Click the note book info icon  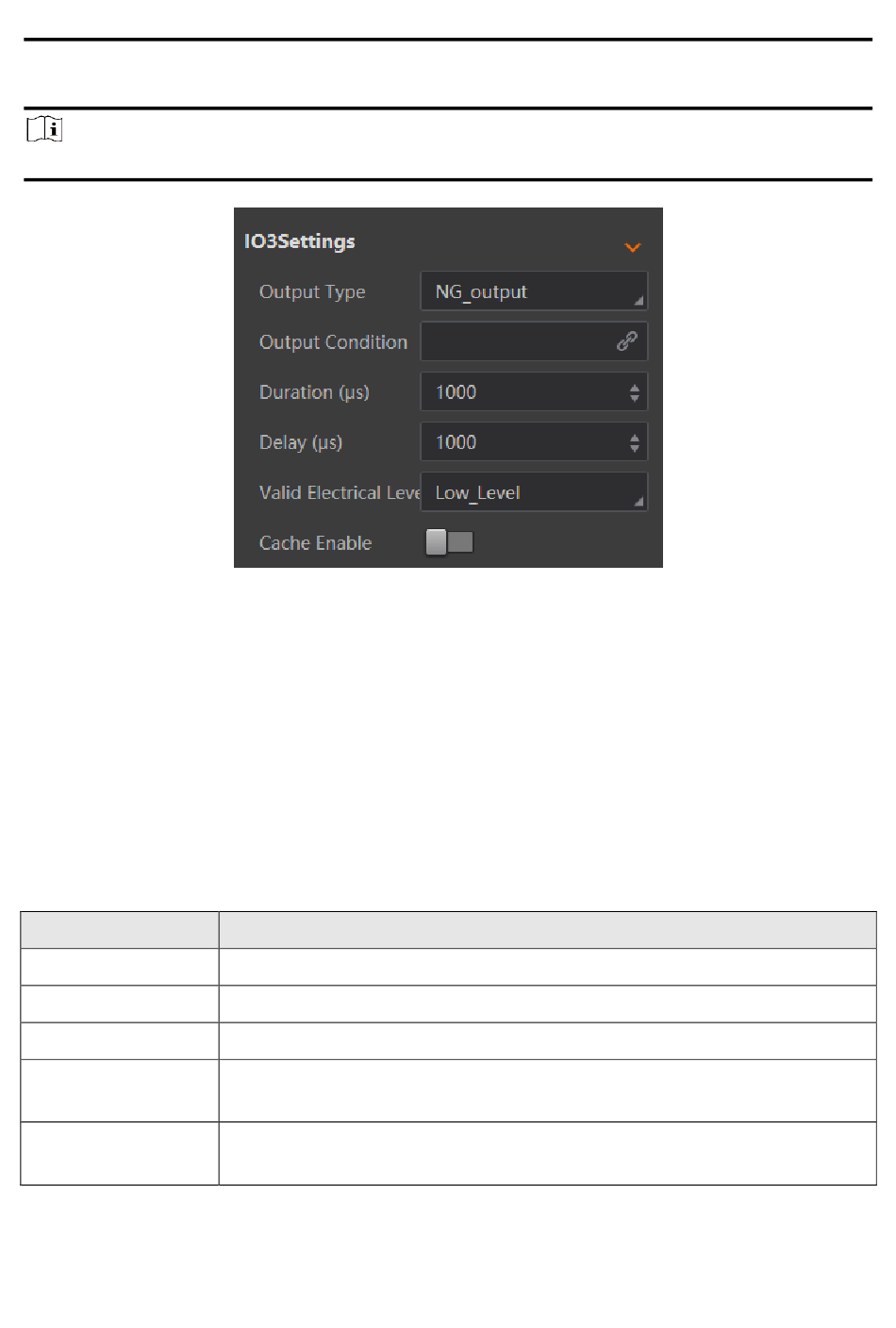(44, 129)
